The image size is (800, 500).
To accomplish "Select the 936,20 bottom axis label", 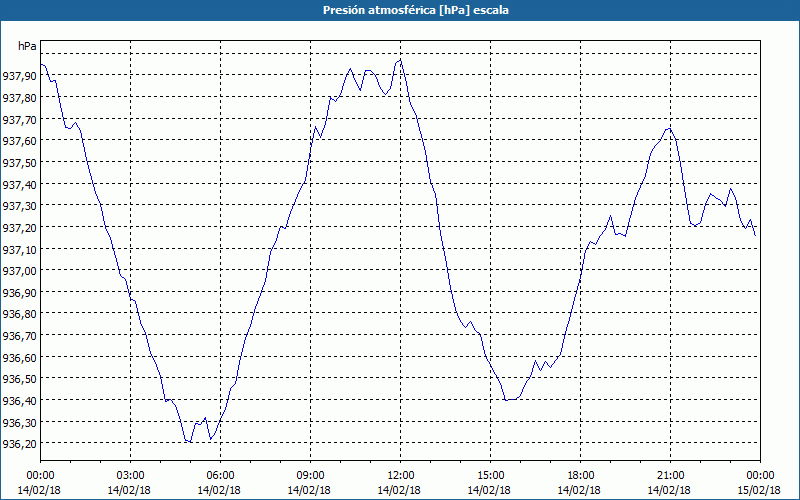I will [x=19, y=443].
